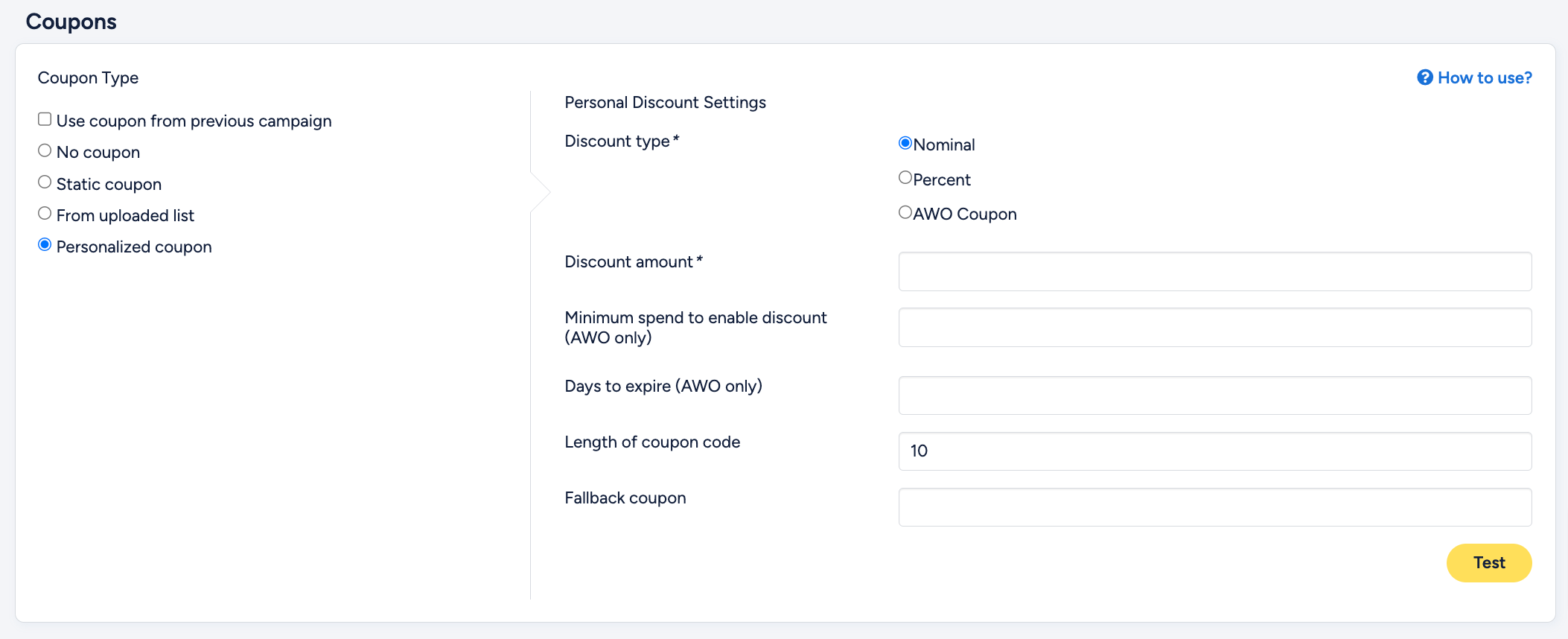Click the Percent label text

coord(942,179)
